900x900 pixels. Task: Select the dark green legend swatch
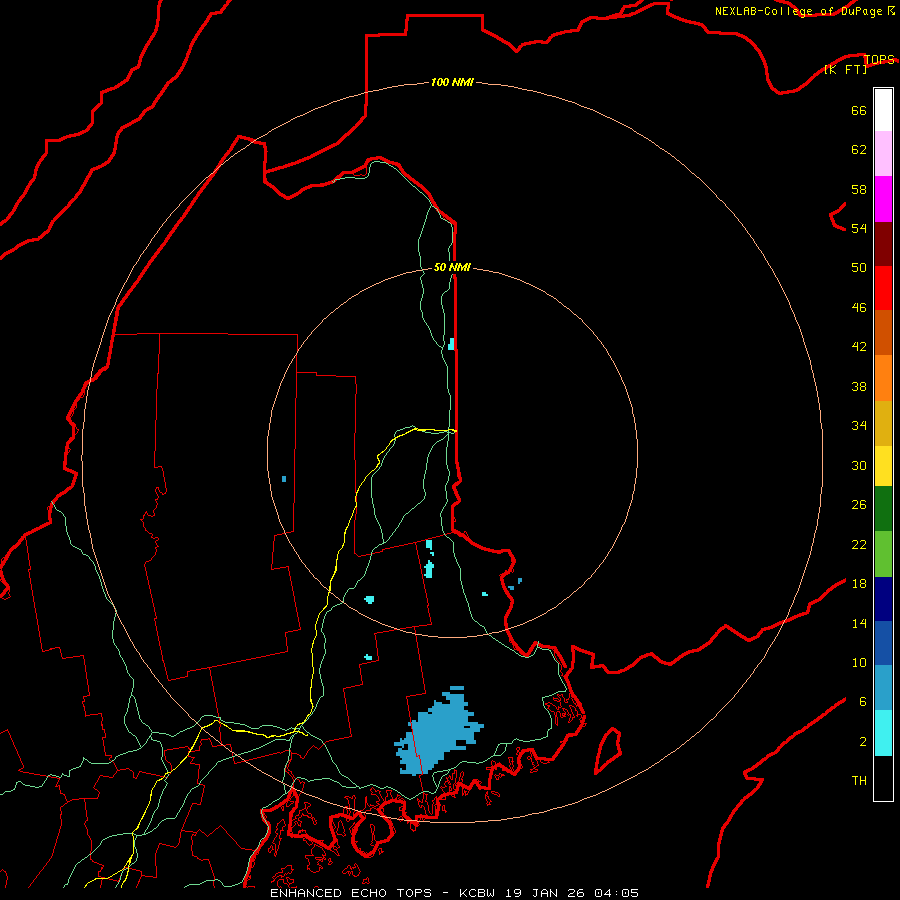pos(883,509)
